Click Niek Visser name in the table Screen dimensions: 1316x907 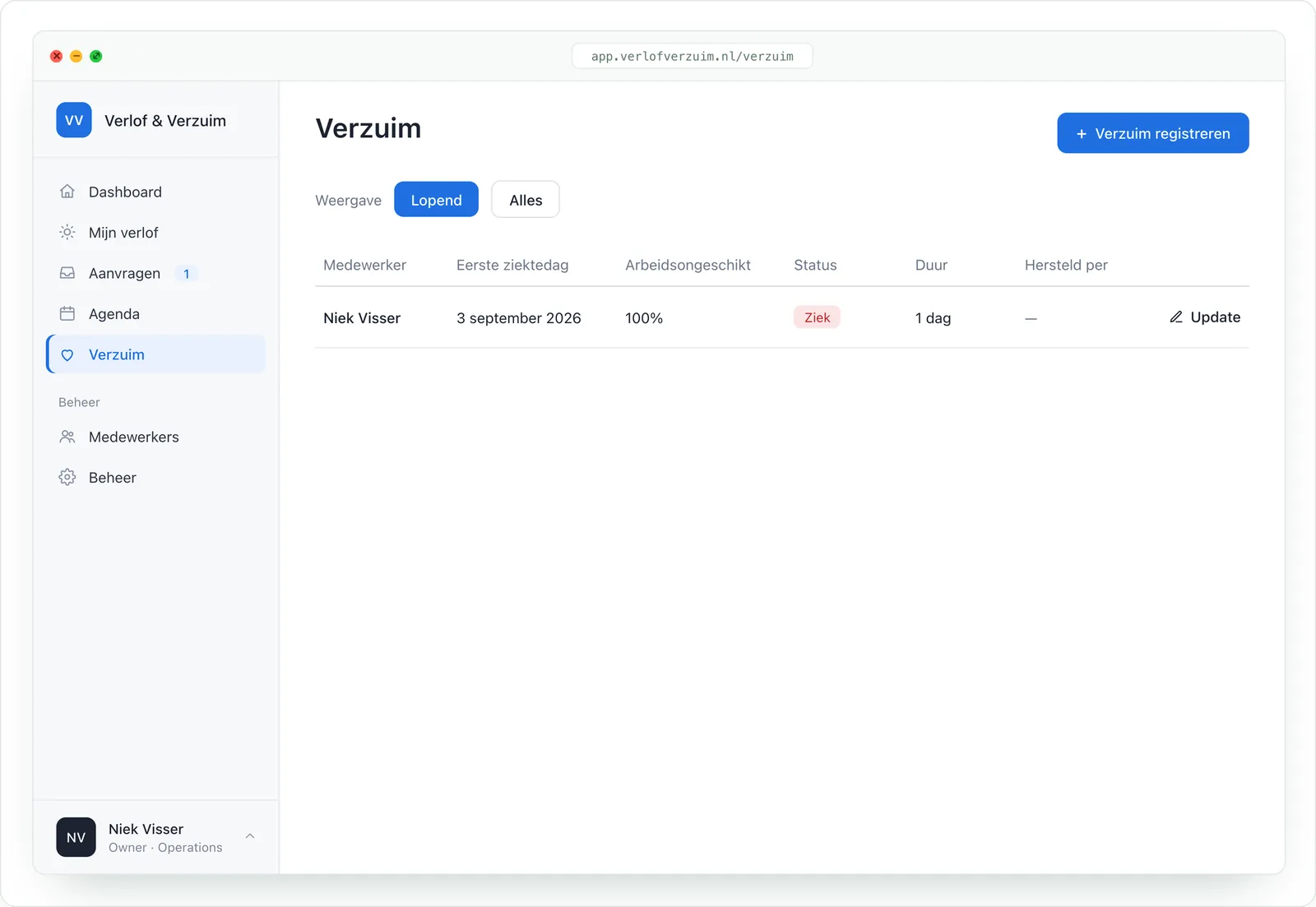point(362,318)
